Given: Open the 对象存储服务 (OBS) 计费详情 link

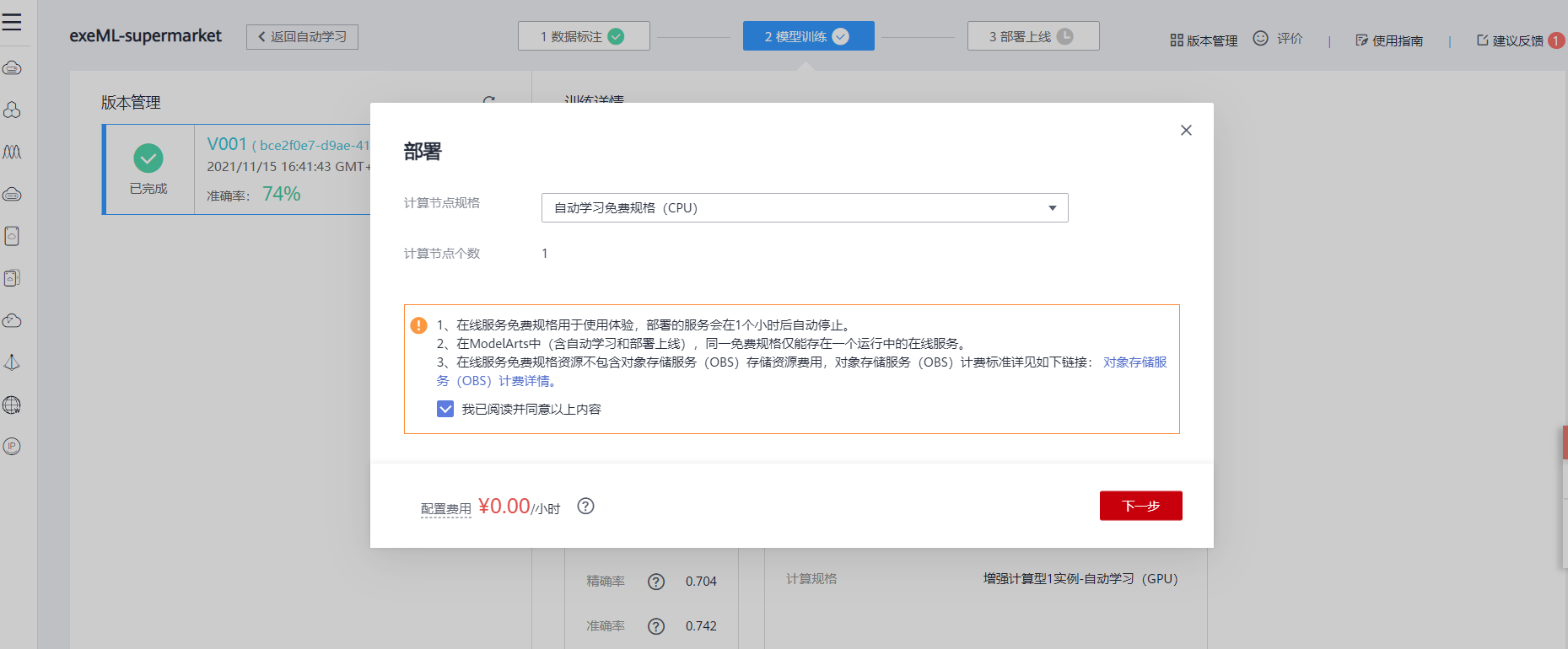Looking at the screenshot, I should (1134, 362).
